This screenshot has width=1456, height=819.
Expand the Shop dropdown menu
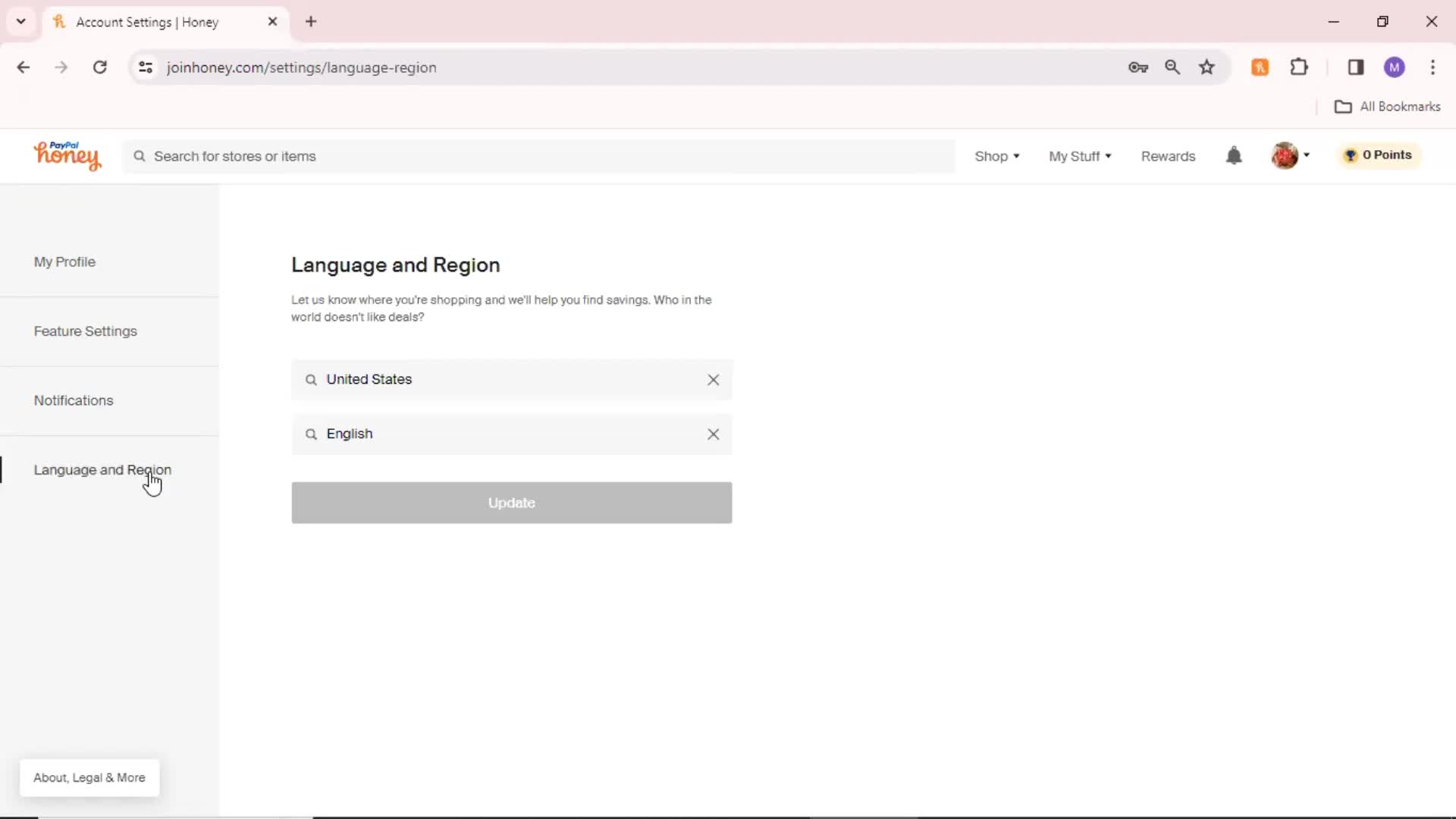pos(997,155)
